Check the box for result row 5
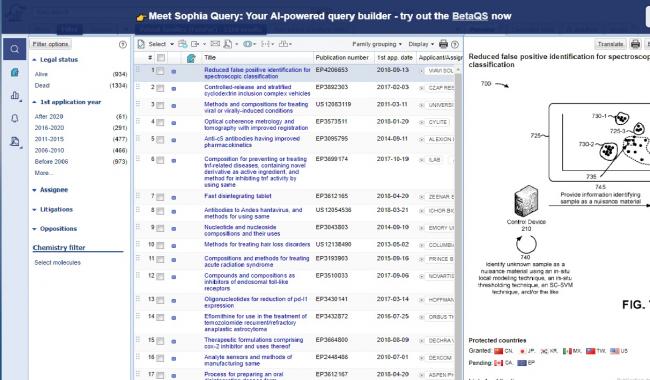Image resolution: width=650 pixels, height=380 pixels. [160, 140]
